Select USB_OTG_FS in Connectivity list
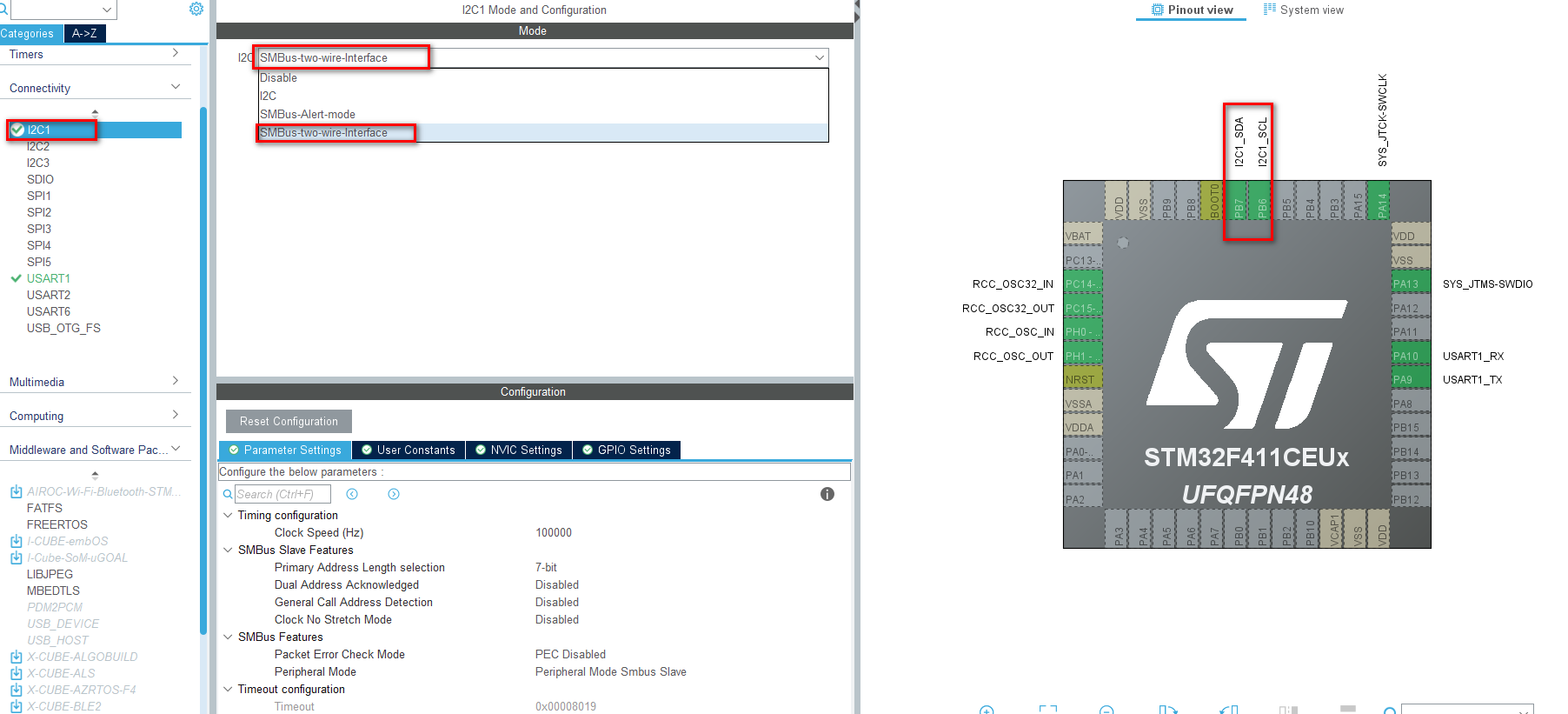Image resolution: width=1568 pixels, height=714 pixels. pos(63,328)
